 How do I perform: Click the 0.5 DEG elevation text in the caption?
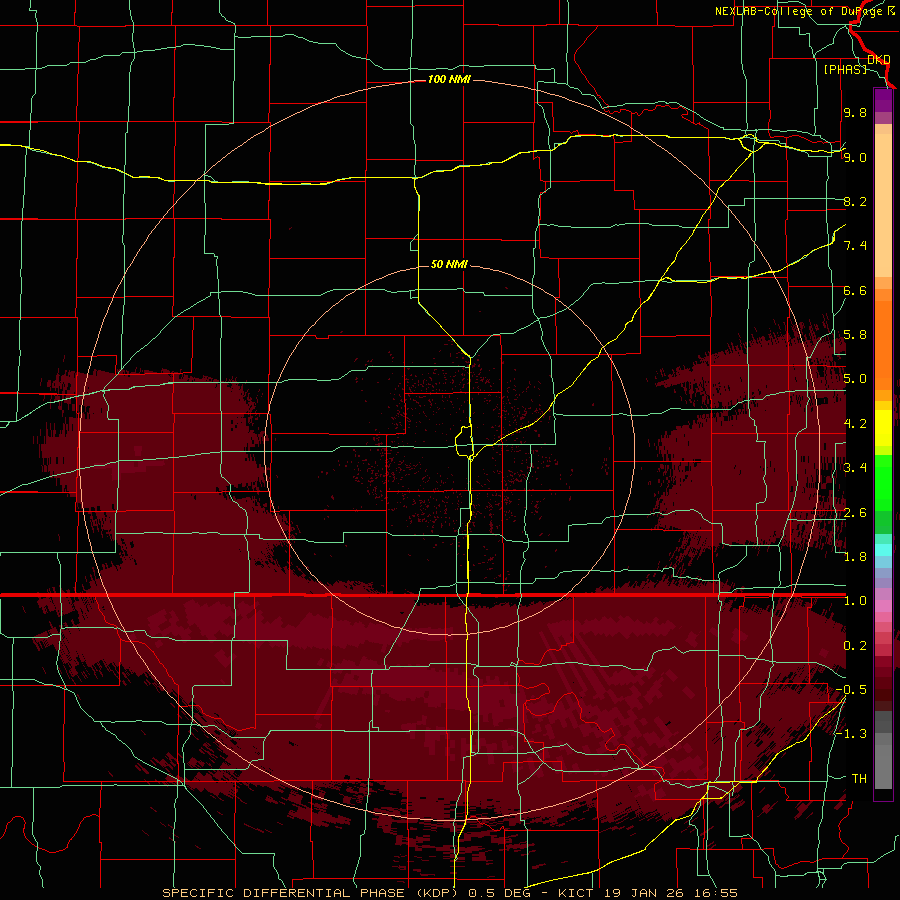[498, 893]
